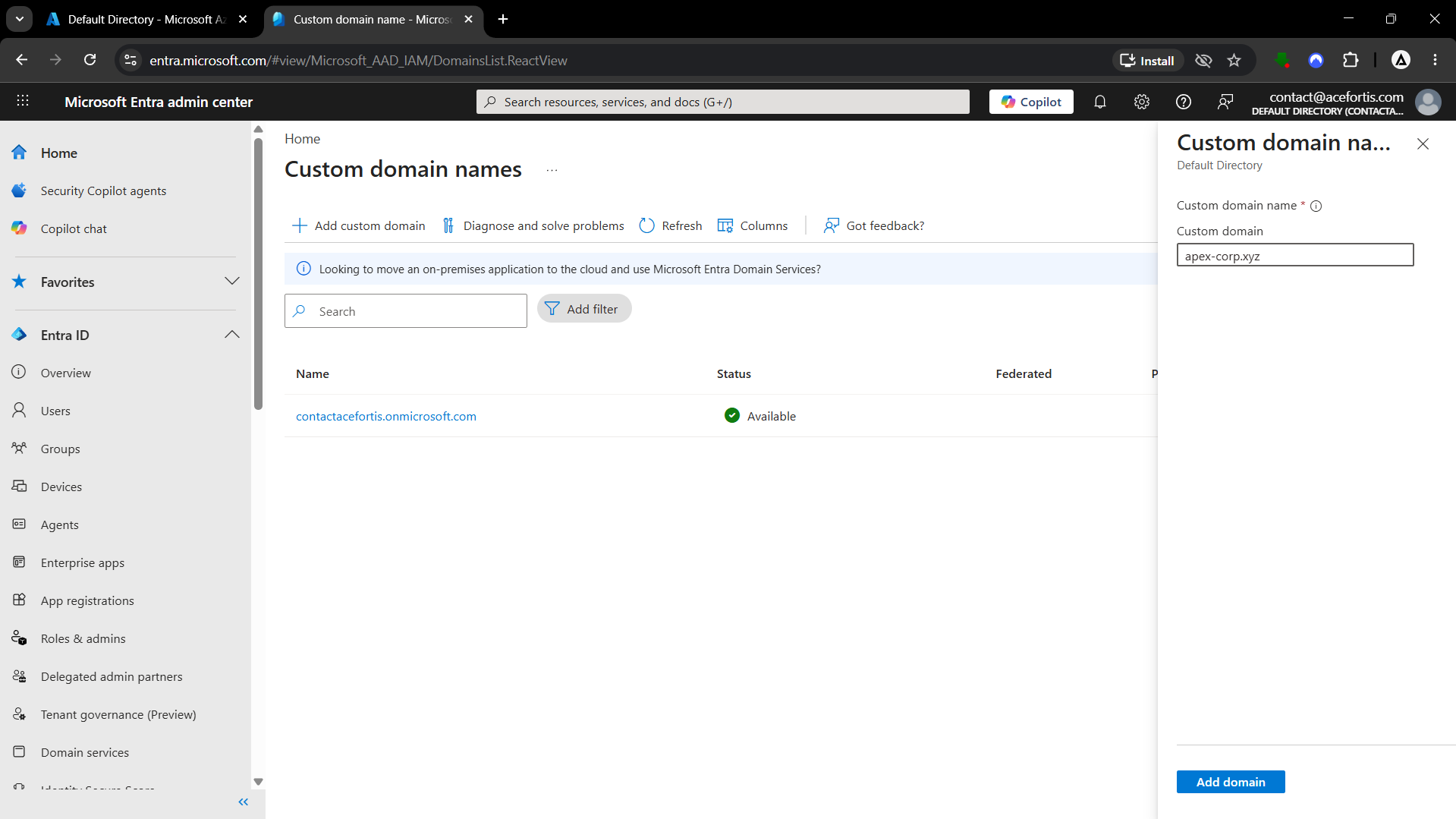Refresh the domain list
1456x819 pixels.
671,225
